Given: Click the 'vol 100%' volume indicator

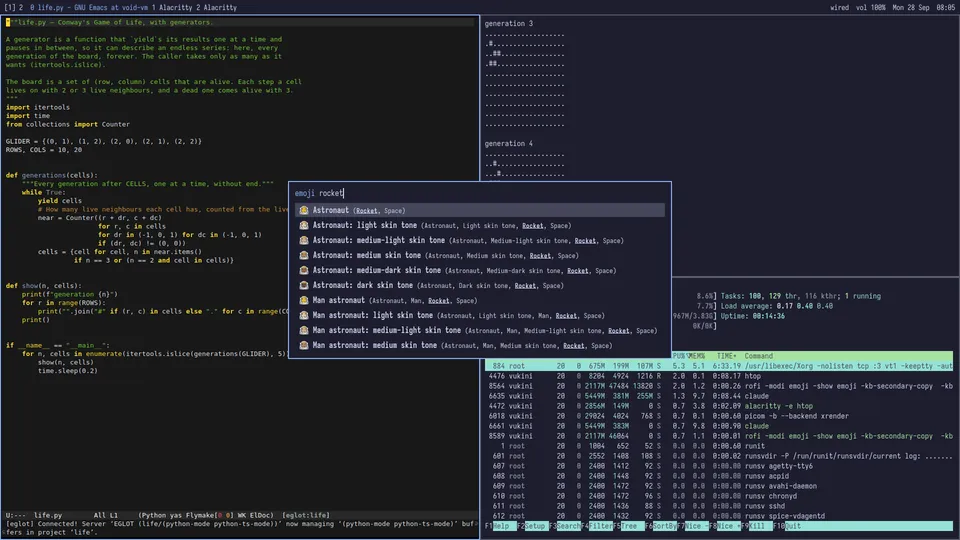Looking at the screenshot, I should tap(871, 7).
